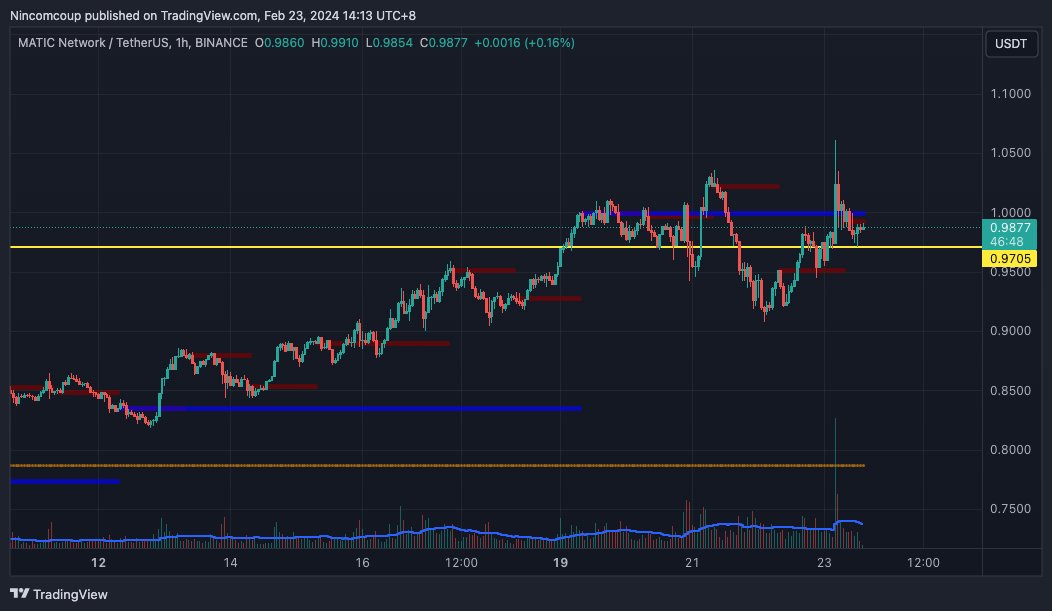Image resolution: width=1052 pixels, height=611 pixels.
Task: Select the close value C0.9877 in the legend
Action: [x=443, y=43]
